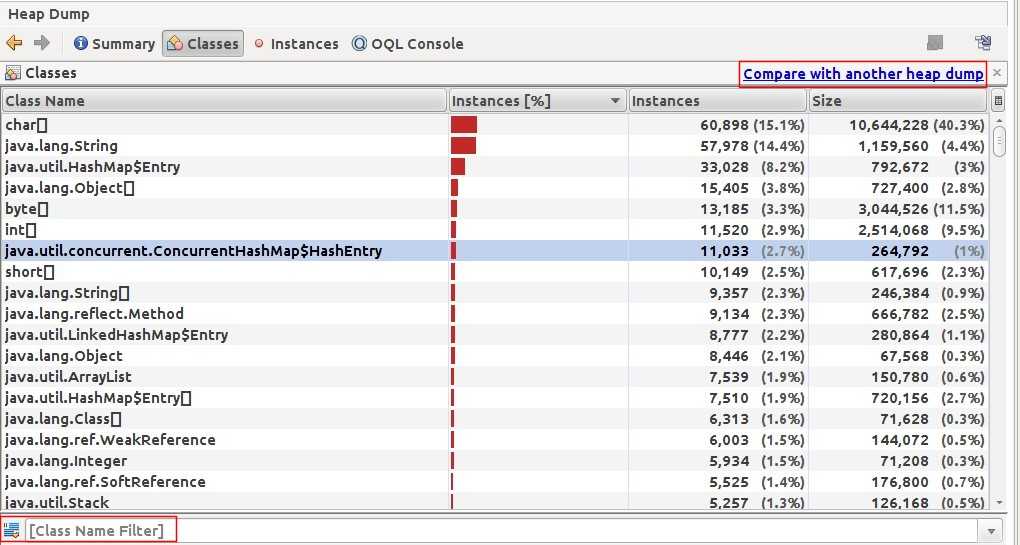Open the Class Name Filter dropdown arrow
This screenshot has height=545, width=1020.
(x=991, y=531)
